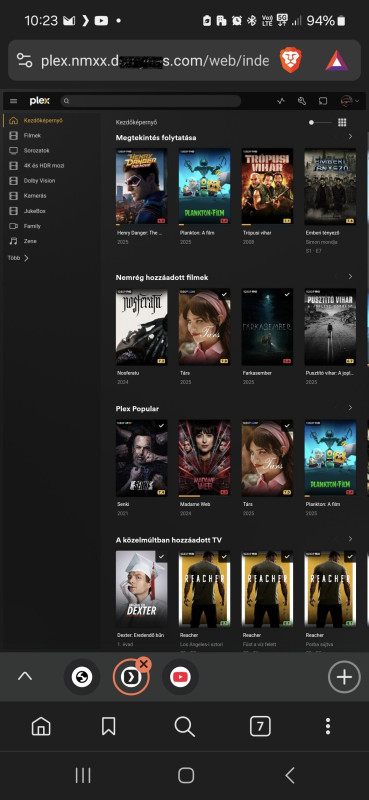Open the Plex cast to player icon
The image size is (369, 800).
click(323, 101)
